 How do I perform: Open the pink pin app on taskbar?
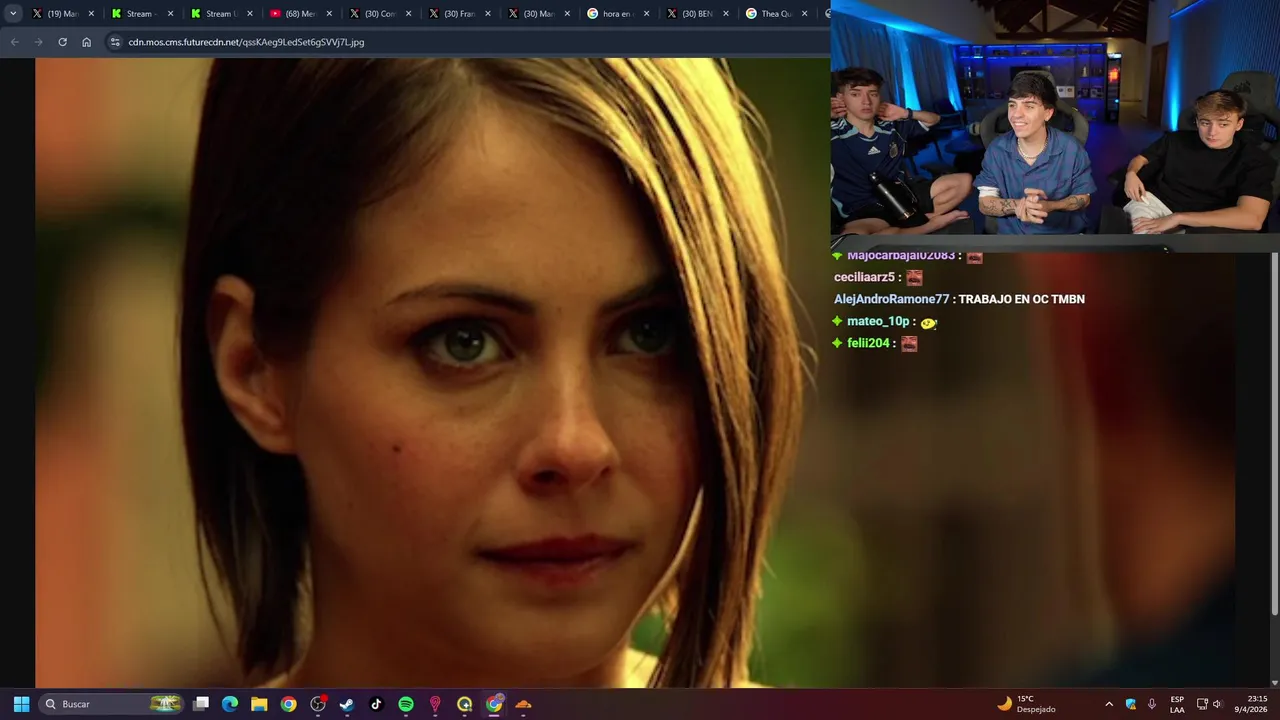coord(435,704)
